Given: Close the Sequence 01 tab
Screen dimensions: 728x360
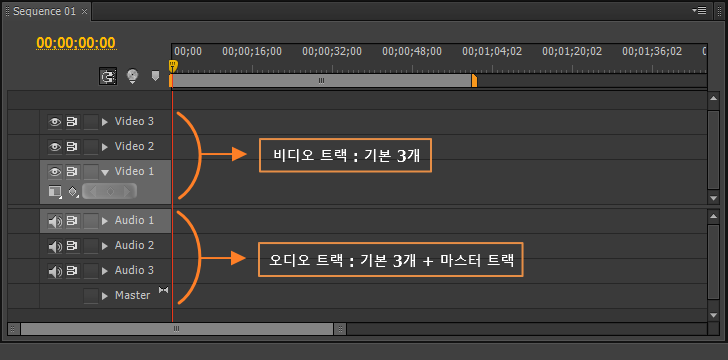Looking at the screenshot, I should coord(84,12).
